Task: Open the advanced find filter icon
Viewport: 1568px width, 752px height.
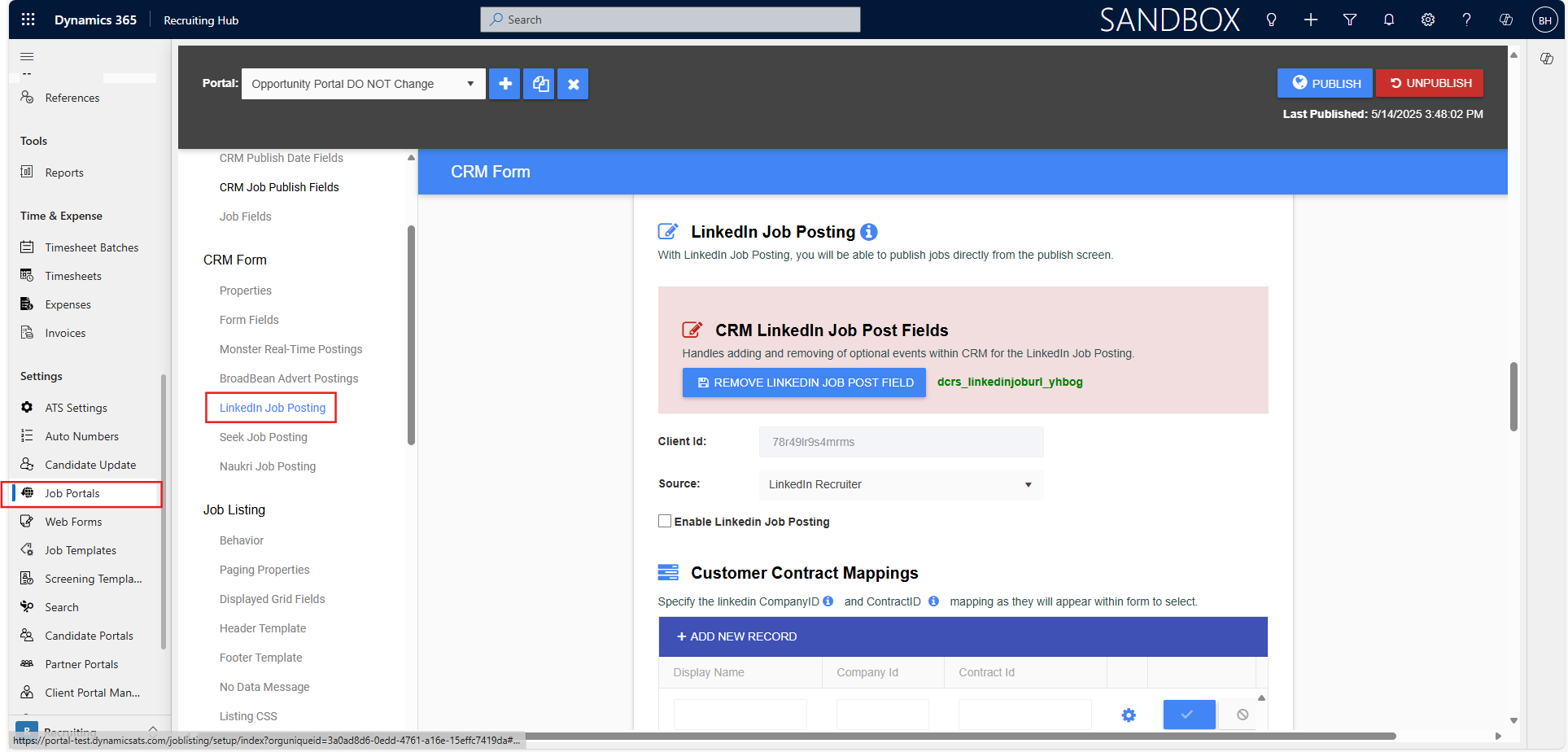Action: click(1350, 20)
